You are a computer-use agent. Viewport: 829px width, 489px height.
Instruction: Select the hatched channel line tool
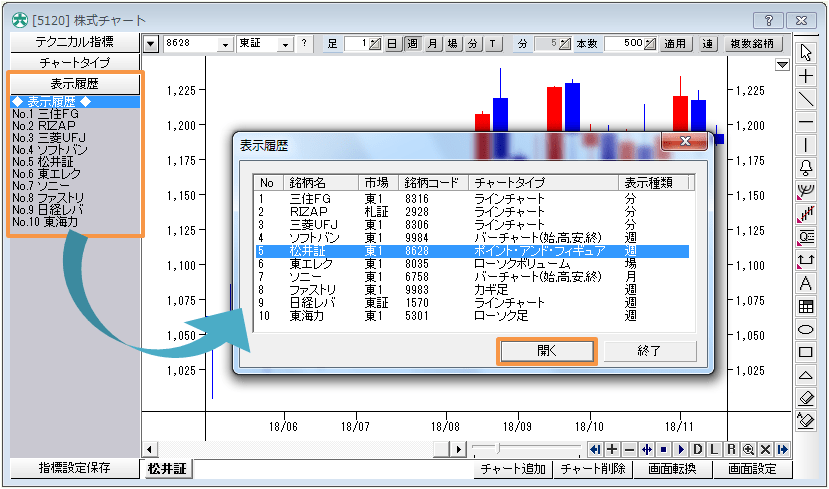805,214
